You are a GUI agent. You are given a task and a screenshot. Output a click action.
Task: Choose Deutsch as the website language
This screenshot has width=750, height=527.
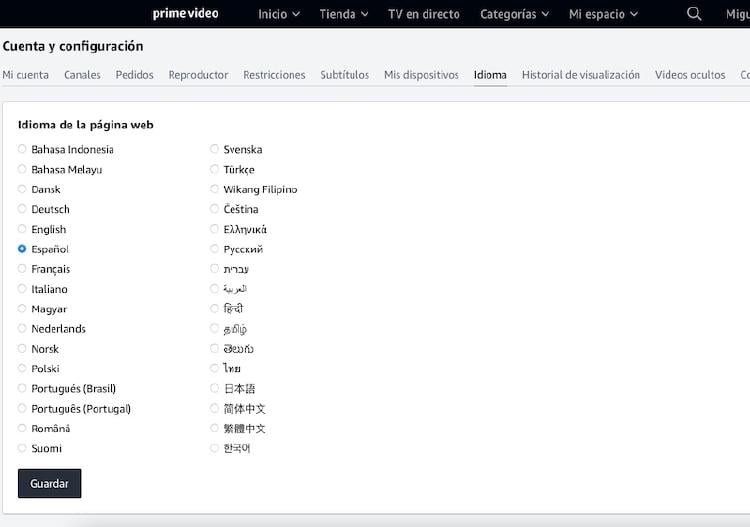(x=22, y=209)
